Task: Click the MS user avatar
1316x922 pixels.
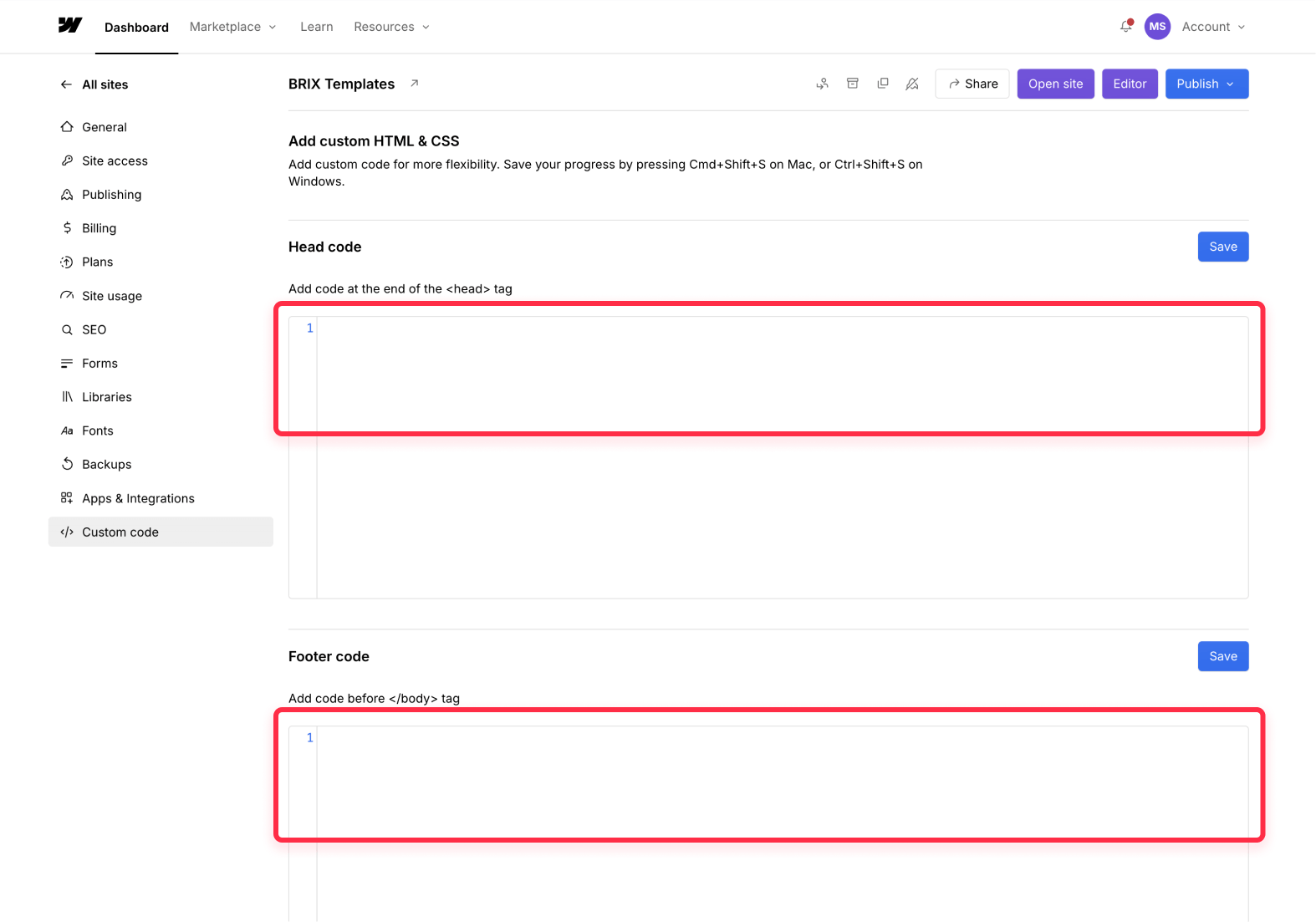Action: click(x=1157, y=27)
